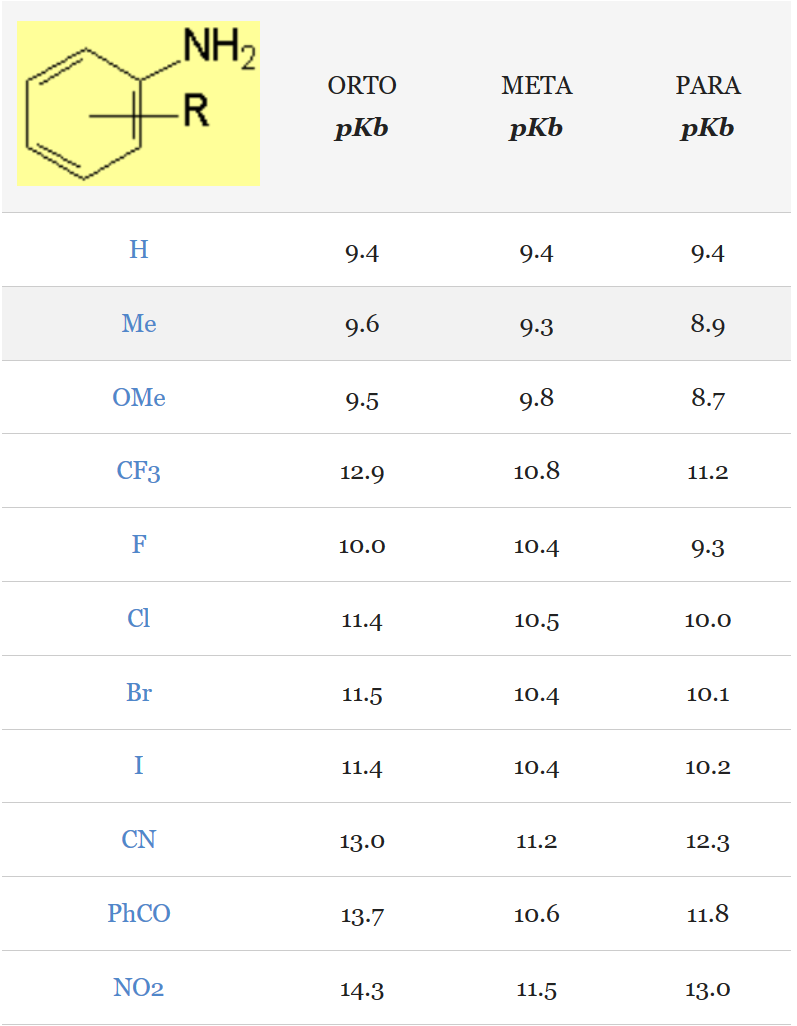The width and height of the screenshot is (797, 1026).
Task: Select the META pKb column header
Action: coord(537,106)
